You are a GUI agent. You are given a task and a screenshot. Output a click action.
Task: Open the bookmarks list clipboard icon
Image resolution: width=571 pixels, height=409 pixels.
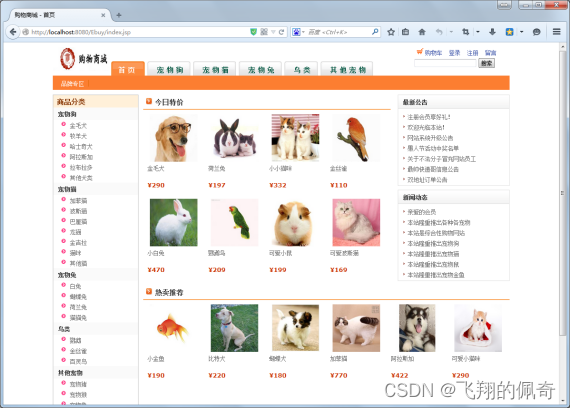click(x=405, y=32)
